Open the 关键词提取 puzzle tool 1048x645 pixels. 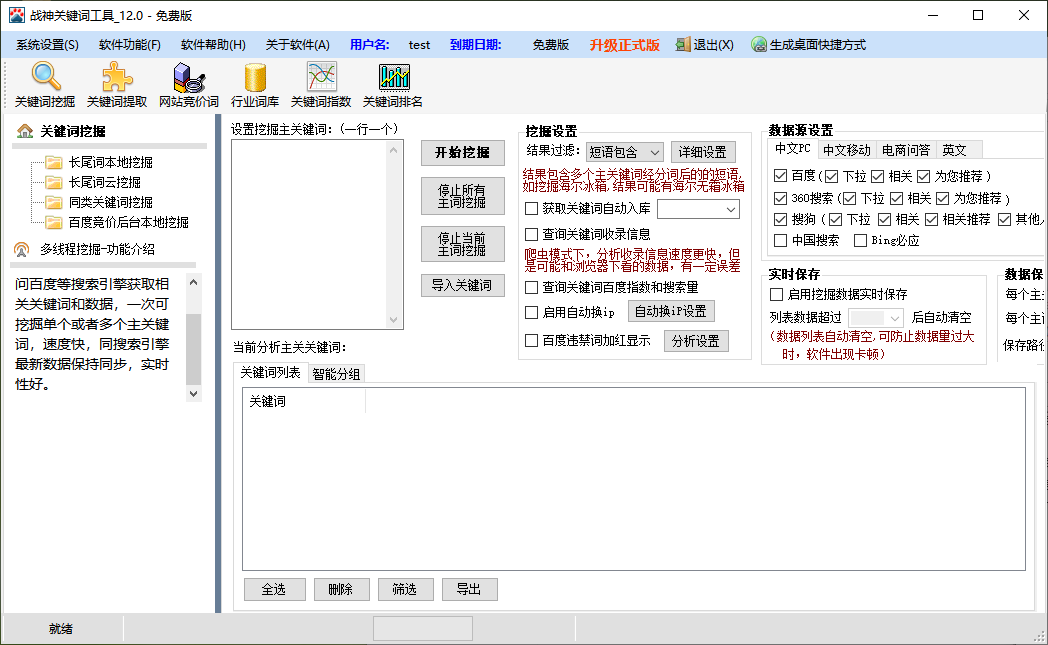coord(117,84)
